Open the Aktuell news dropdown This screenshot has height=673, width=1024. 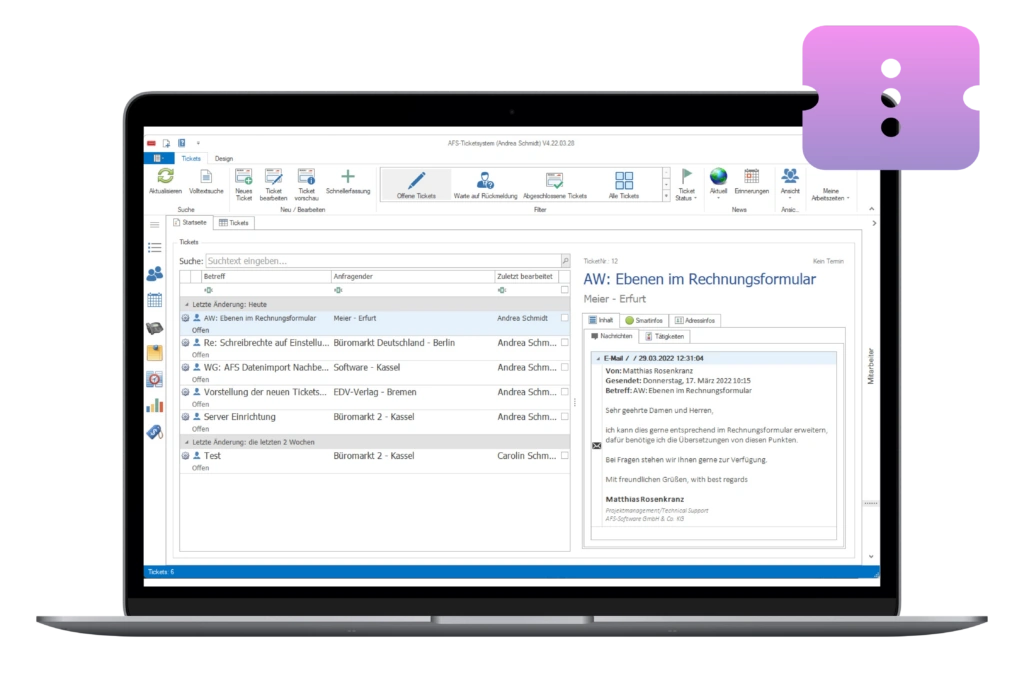click(x=718, y=185)
